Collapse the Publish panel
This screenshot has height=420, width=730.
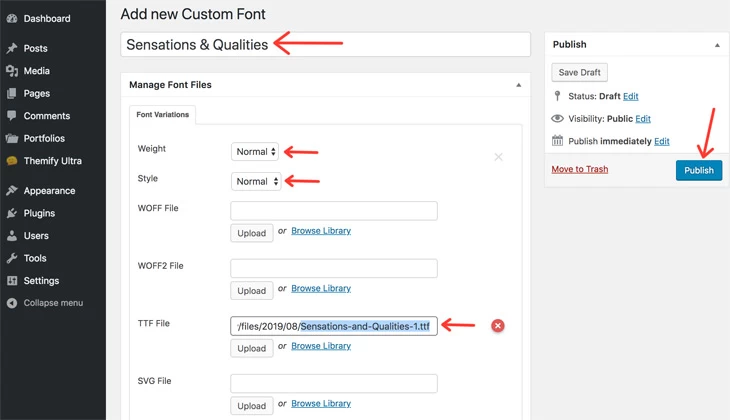[717, 45]
